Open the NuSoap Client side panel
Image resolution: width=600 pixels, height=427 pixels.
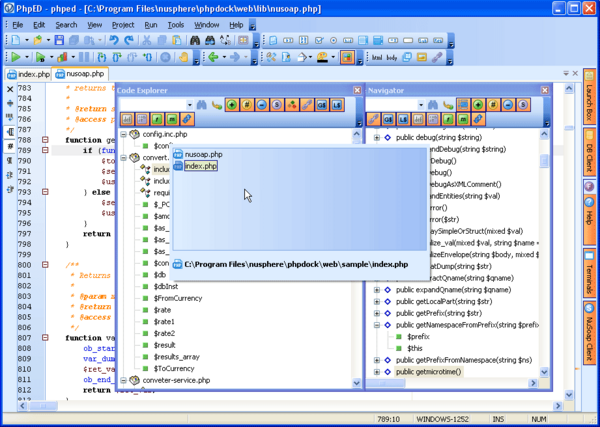[x=589, y=332]
